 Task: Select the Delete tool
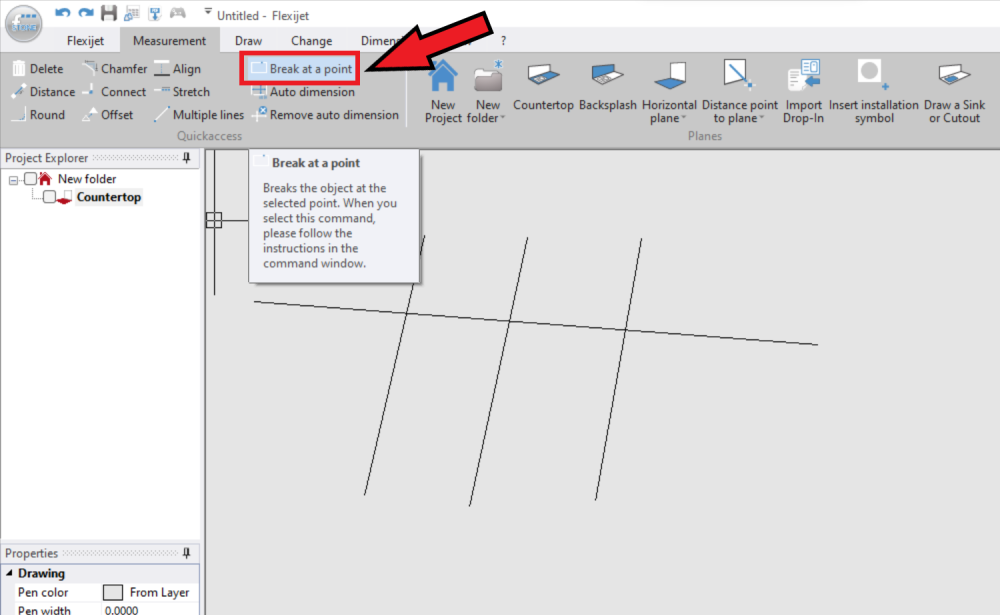[38, 68]
